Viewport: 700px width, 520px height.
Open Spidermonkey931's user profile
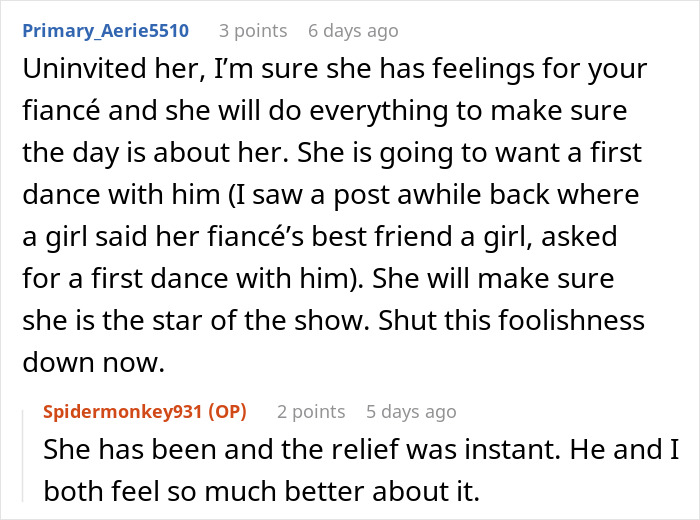pos(123,412)
